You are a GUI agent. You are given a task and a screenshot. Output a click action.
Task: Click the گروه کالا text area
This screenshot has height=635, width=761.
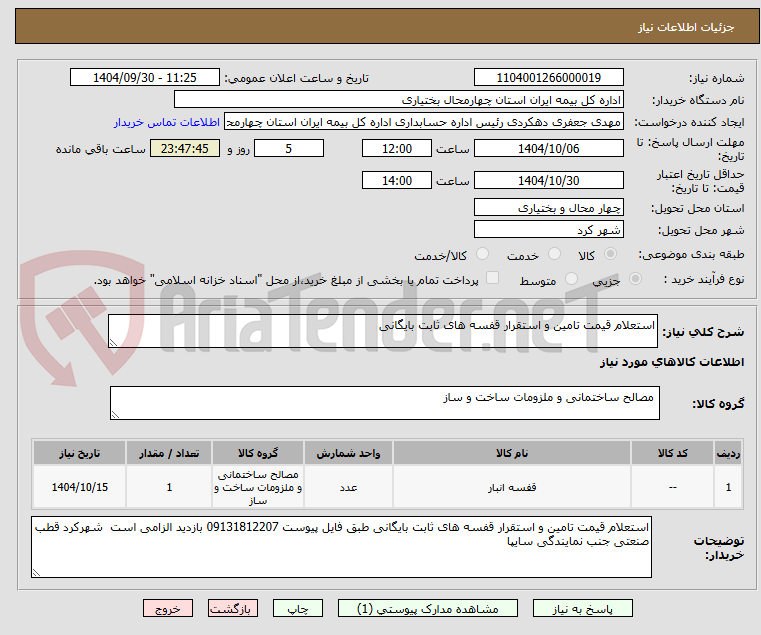384,403
